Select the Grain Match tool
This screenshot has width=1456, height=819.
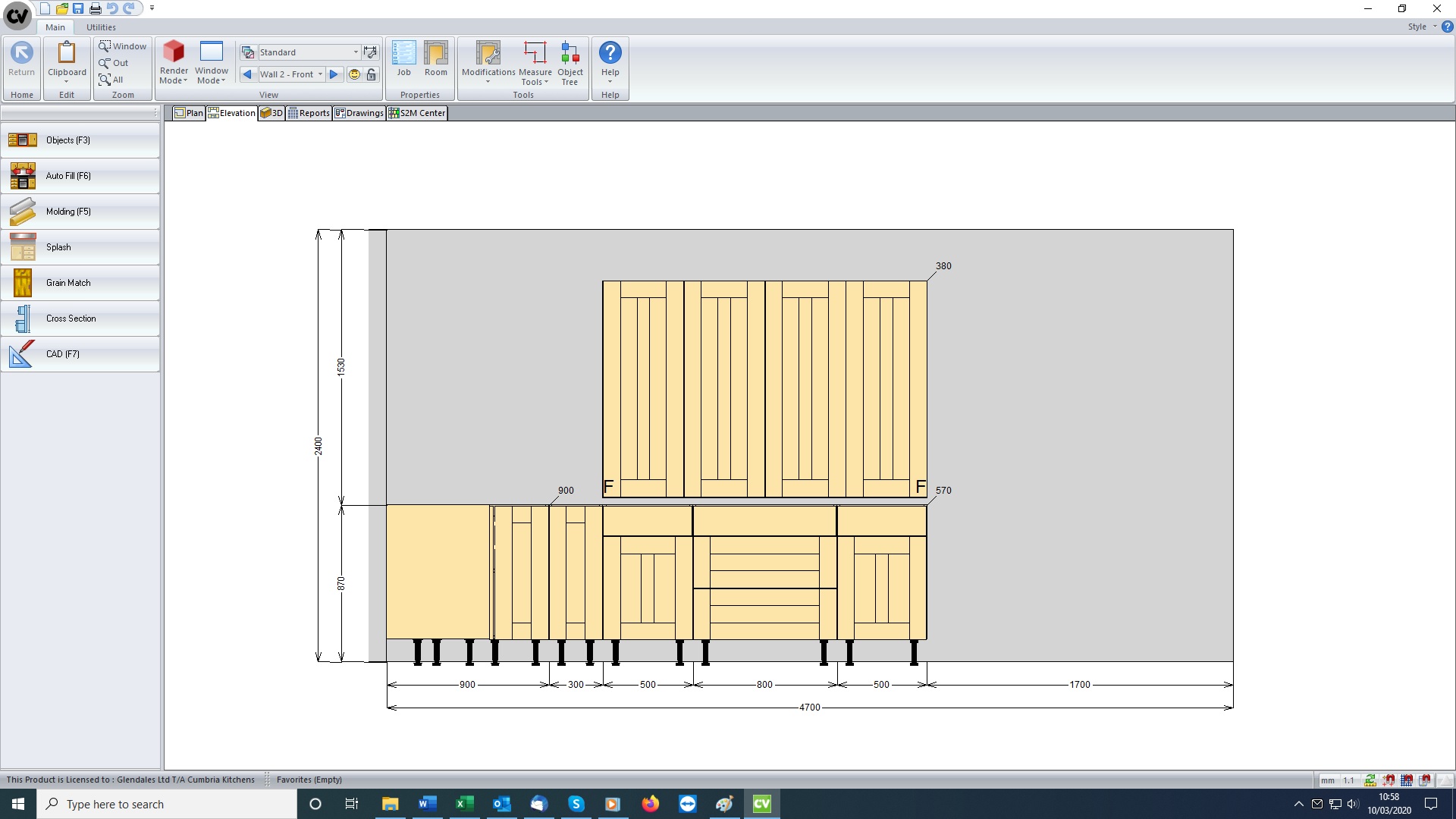[80, 283]
